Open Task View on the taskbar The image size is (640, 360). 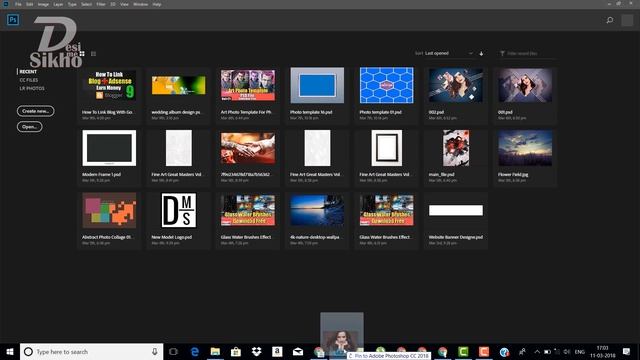coord(173,351)
